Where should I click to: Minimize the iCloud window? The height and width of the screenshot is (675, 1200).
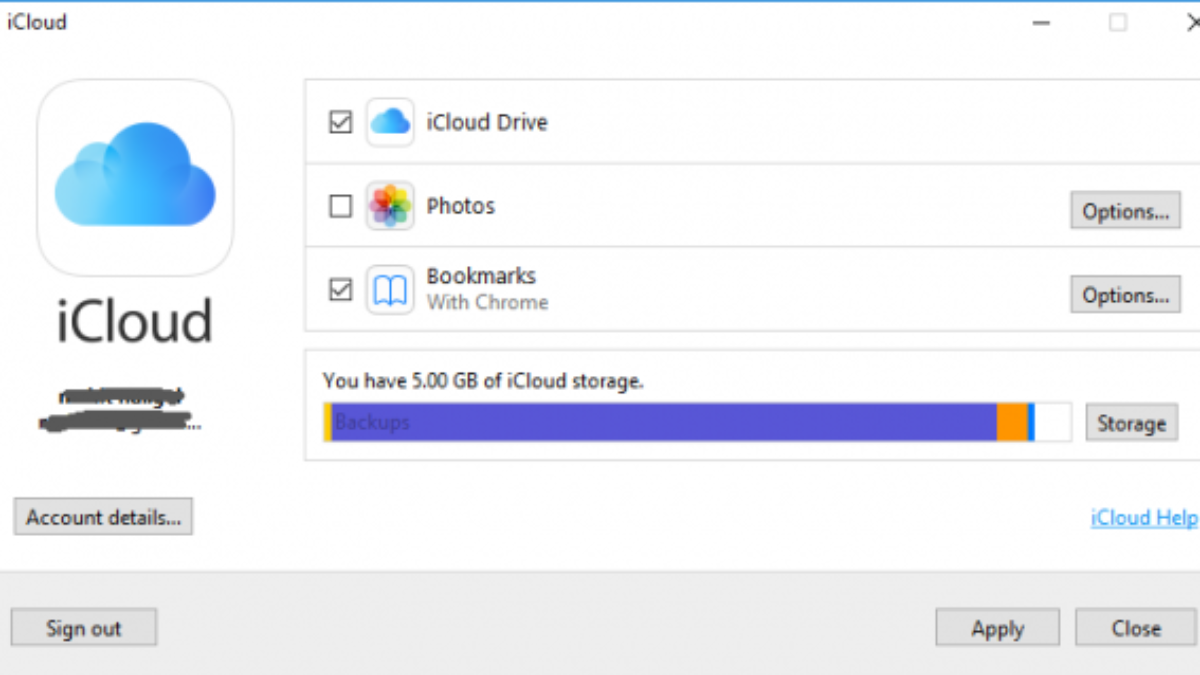[x=1041, y=22]
